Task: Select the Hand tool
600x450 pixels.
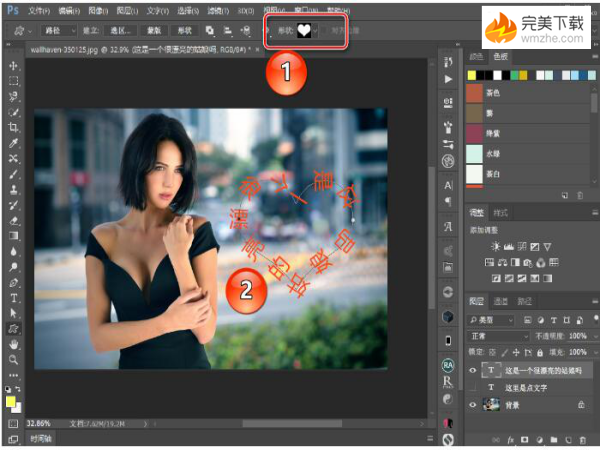Action: point(13,344)
